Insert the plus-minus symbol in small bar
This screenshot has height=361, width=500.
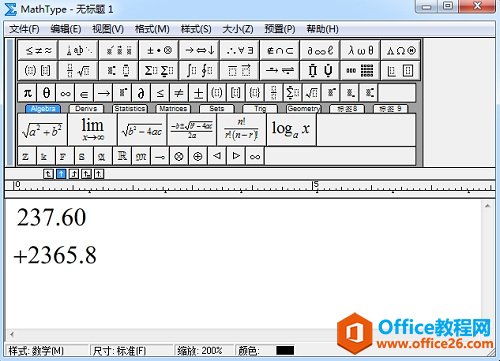(198, 93)
